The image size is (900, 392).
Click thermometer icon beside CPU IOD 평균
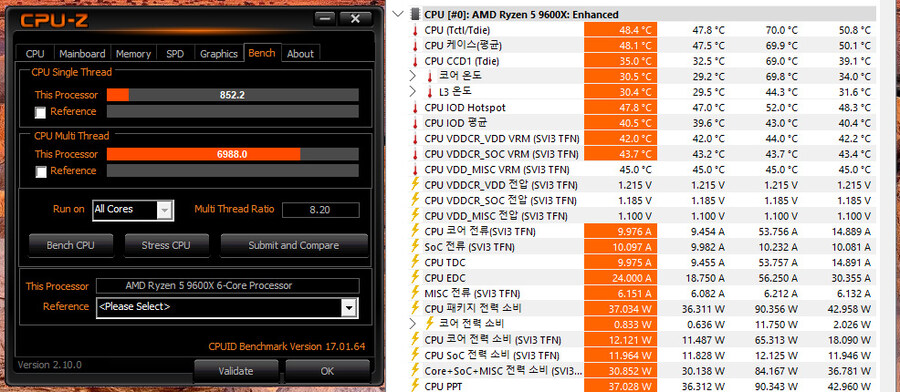pyautogui.click(x=416, y=123)
